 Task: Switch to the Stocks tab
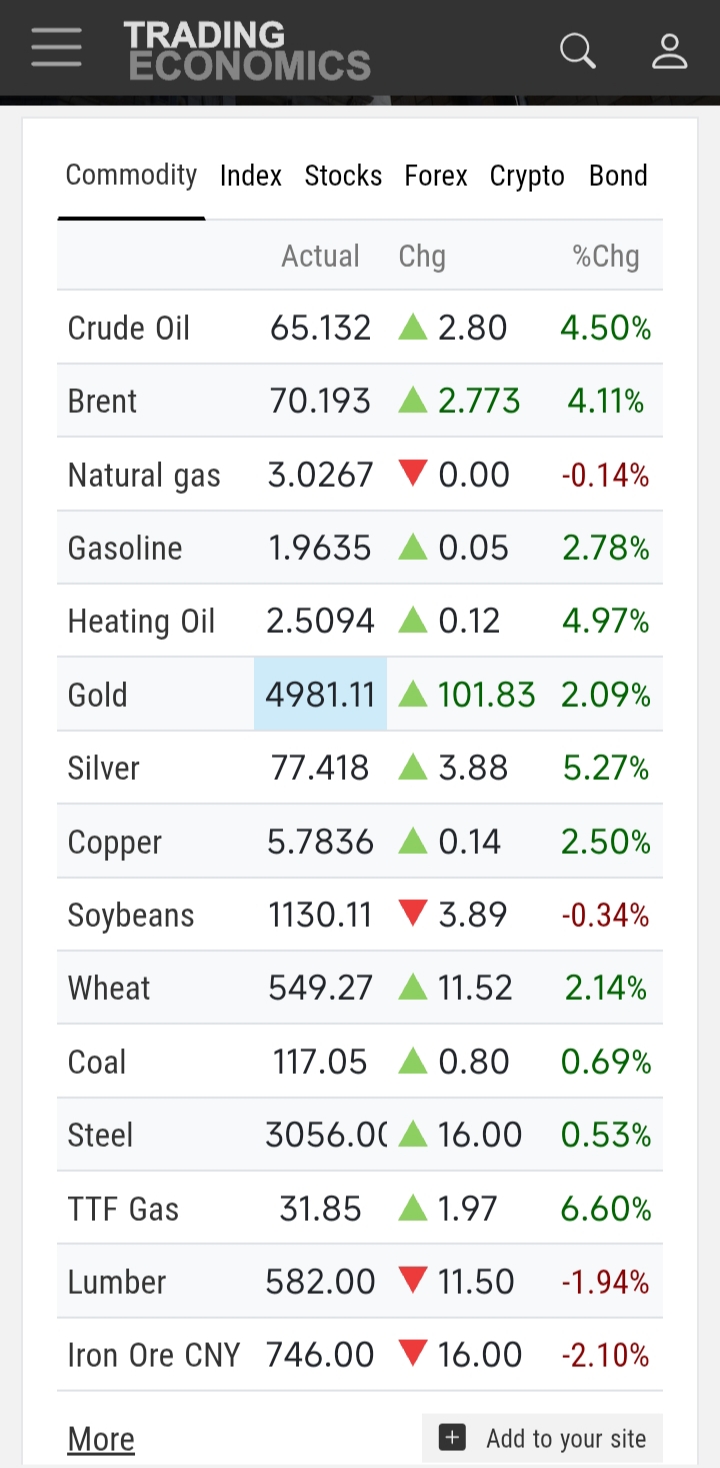pyautogui.click(x=343, y=176)
